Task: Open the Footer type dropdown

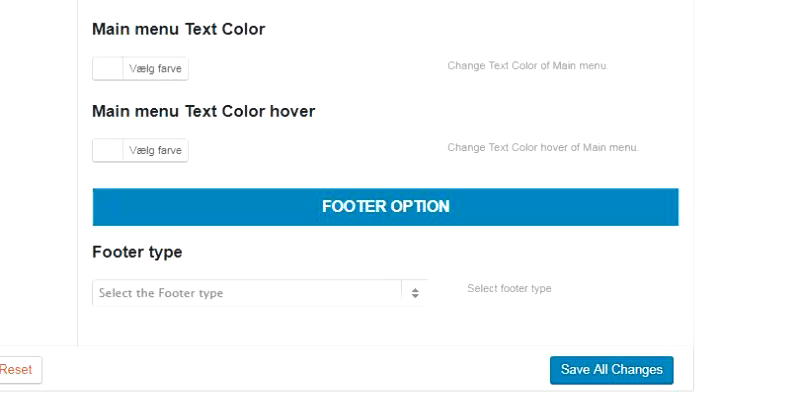Action: coord(258,293)
